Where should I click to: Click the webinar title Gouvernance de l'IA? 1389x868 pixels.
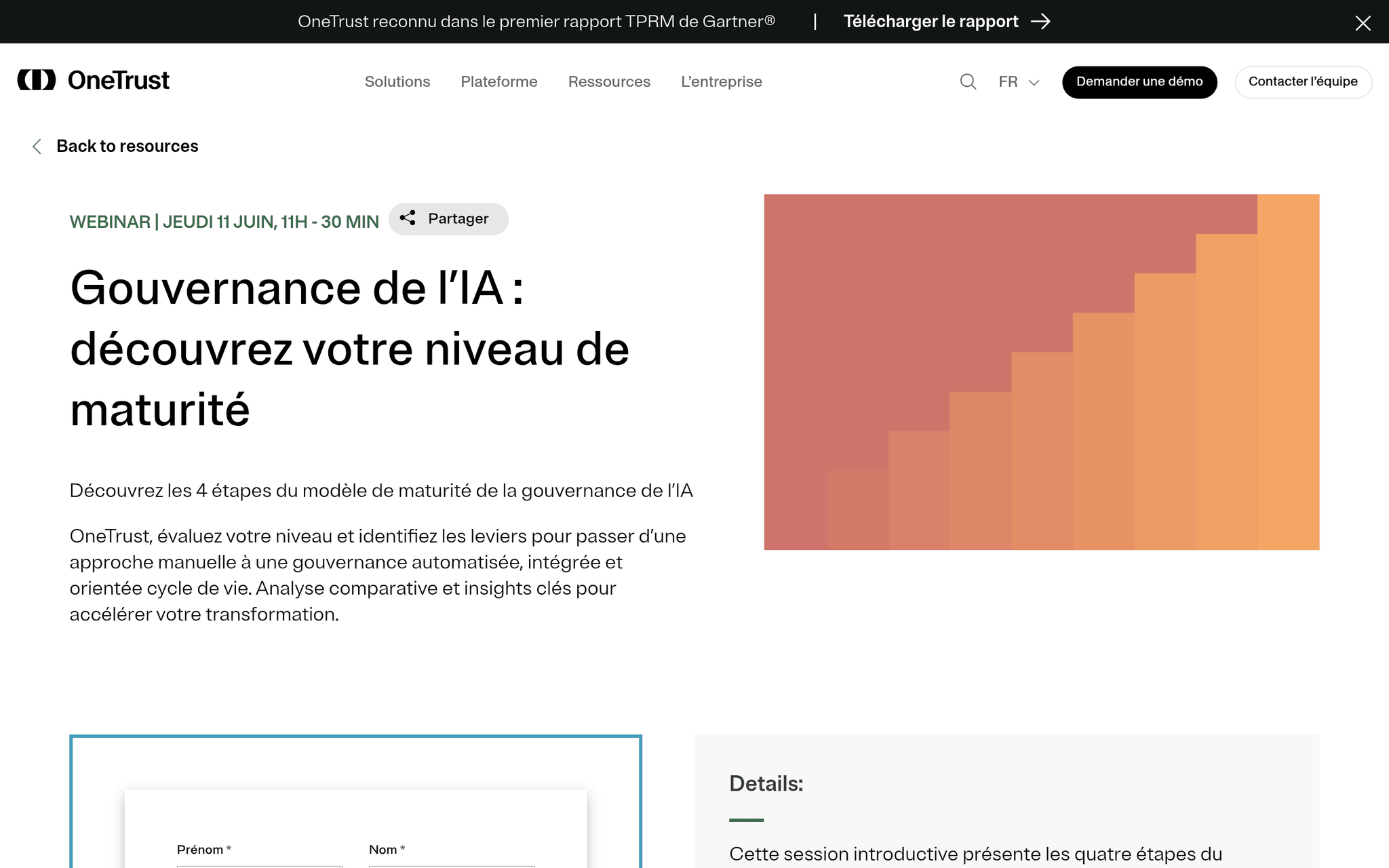(x=350, y=349)
